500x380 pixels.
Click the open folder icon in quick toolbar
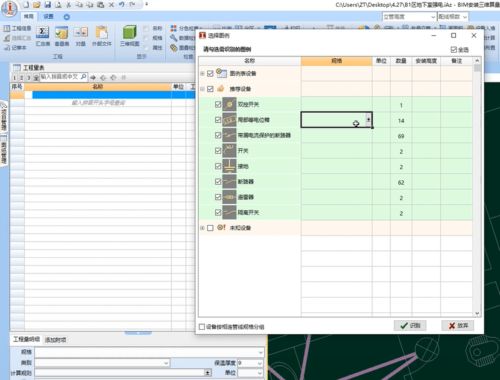pyautogui.click(x=37, y=5)
